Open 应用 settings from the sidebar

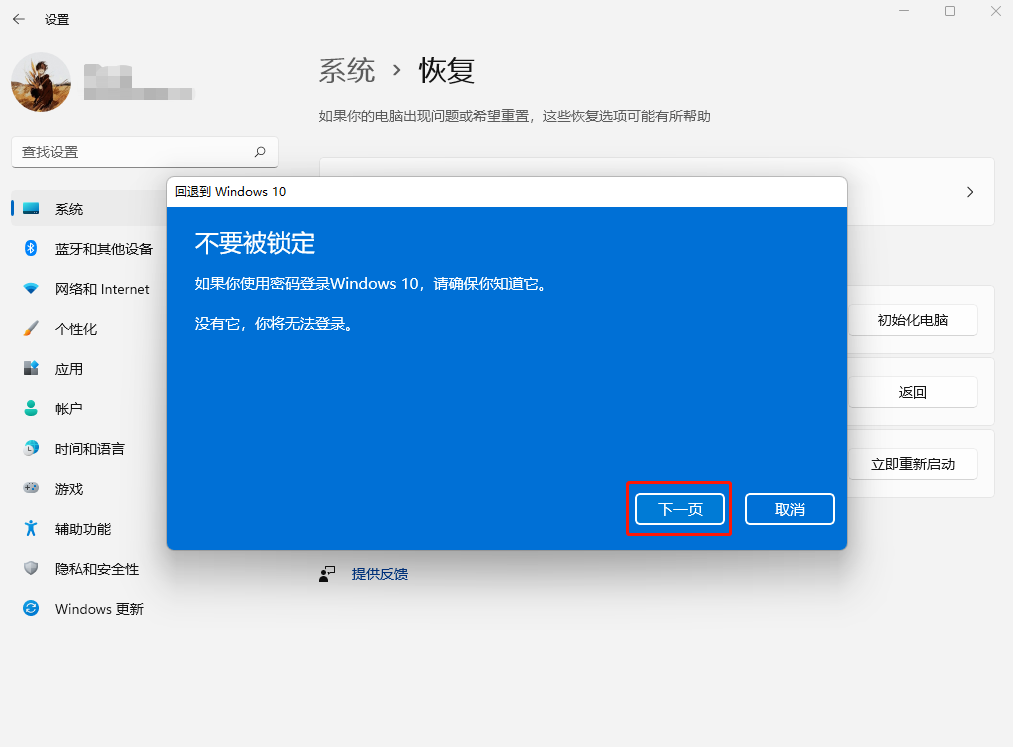71,368
